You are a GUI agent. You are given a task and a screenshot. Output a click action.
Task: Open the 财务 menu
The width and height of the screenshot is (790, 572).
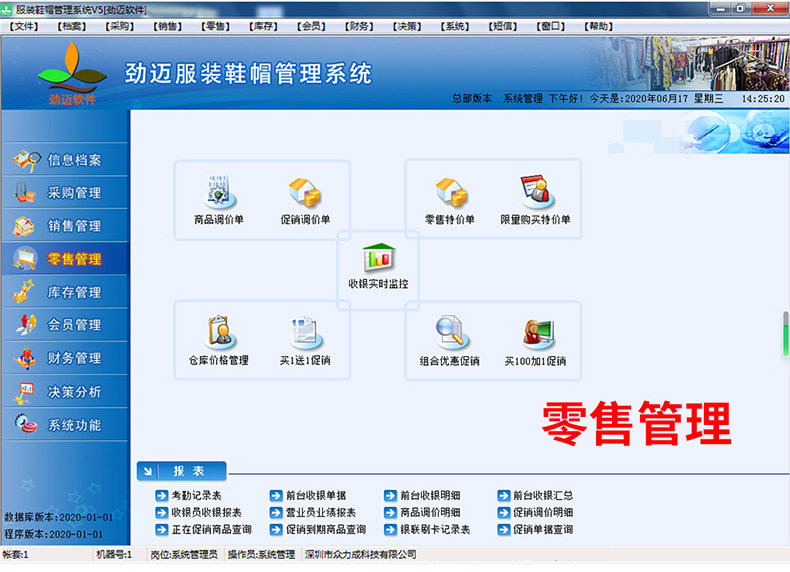click(x=359, y=26)
